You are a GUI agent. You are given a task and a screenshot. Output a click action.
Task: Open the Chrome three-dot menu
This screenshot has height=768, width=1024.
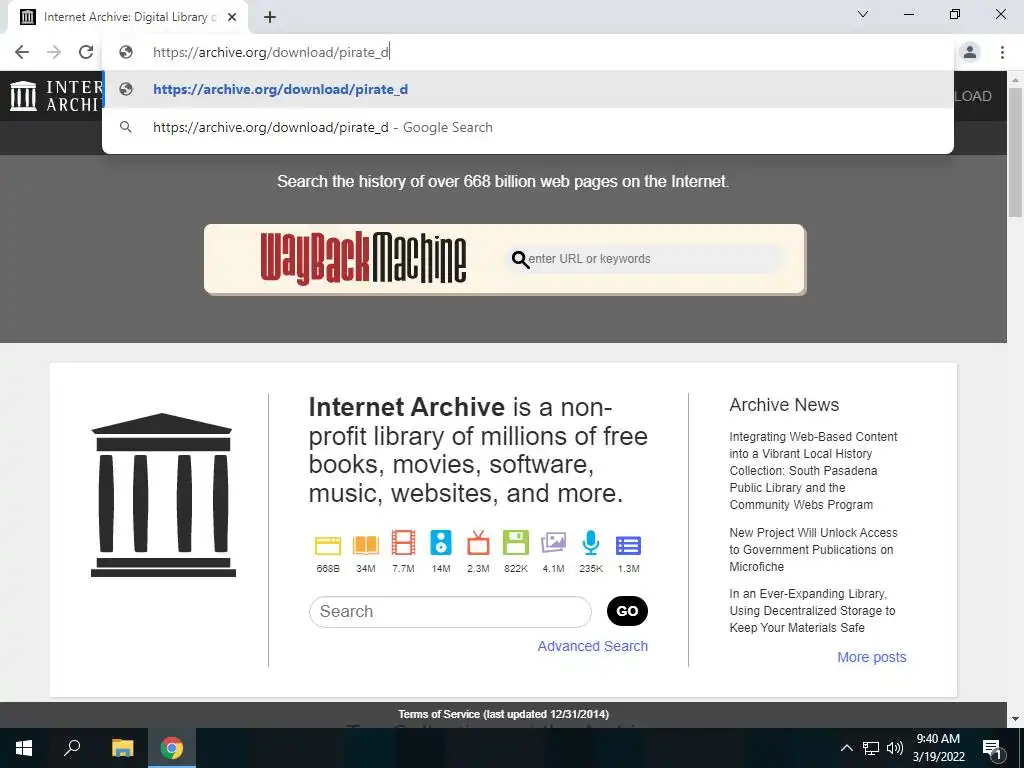coord(1002,52)
